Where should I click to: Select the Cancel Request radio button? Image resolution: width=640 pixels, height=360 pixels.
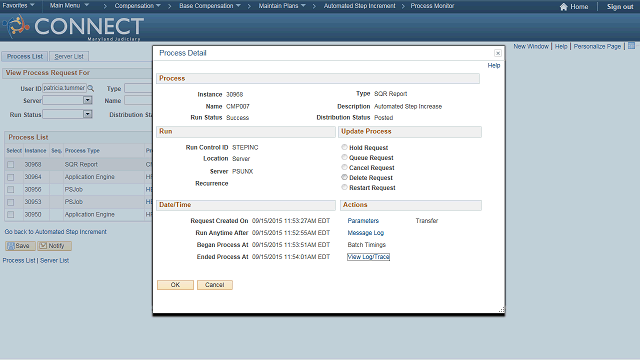pos(344,167)
